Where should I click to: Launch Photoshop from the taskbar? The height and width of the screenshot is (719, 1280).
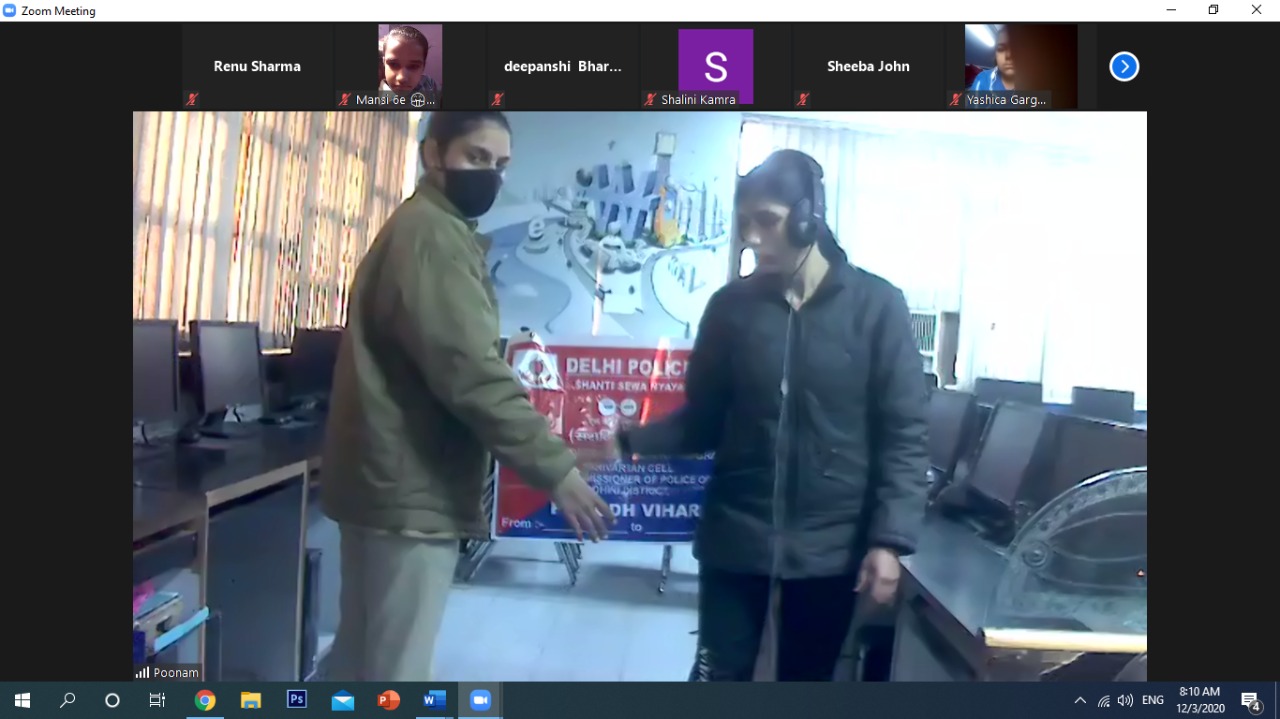297,700
